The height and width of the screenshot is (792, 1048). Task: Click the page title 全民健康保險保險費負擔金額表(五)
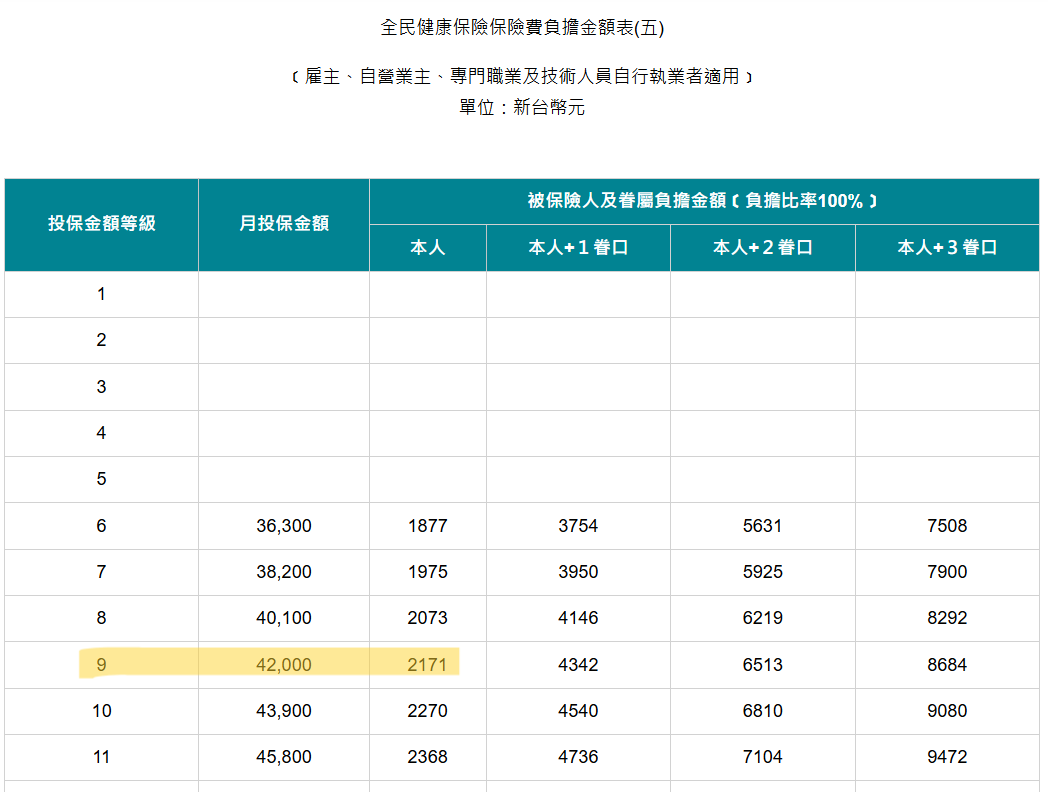(522, 28)
